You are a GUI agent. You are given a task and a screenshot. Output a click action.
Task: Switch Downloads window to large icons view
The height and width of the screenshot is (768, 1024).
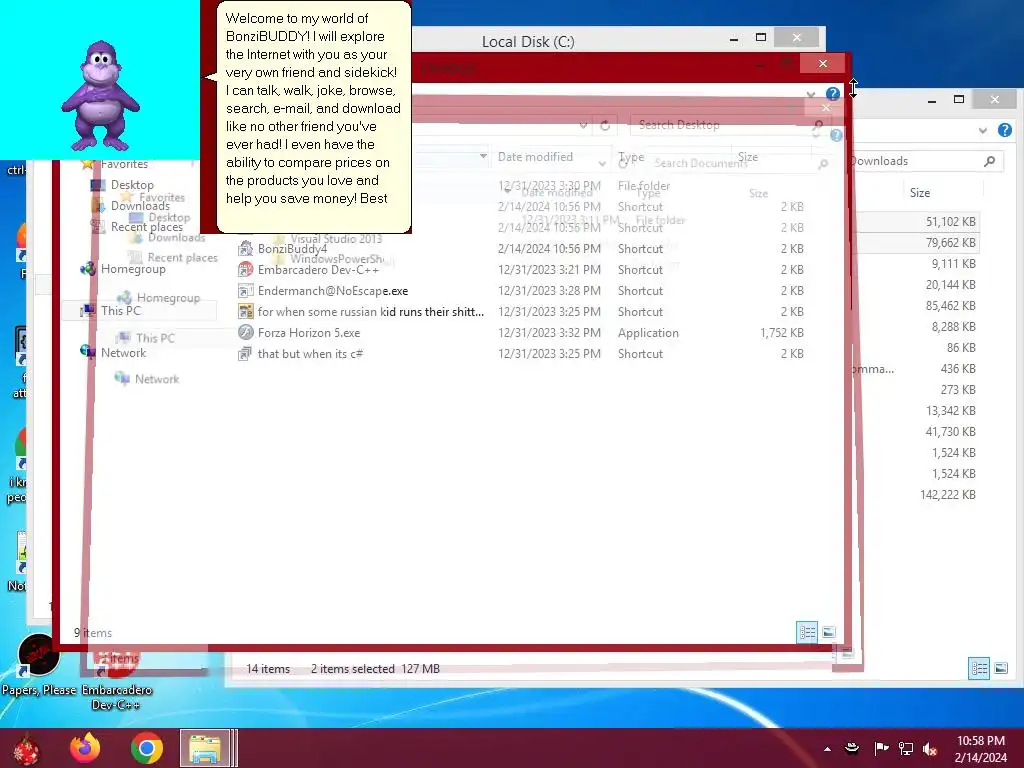click(x=1000, y=668)
